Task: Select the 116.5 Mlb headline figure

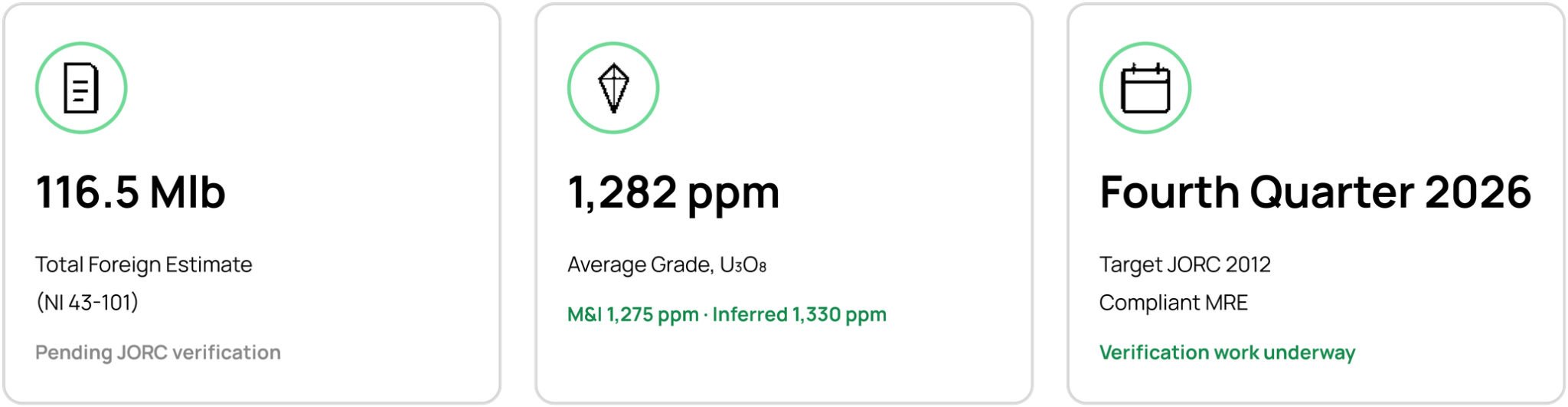Action: click(131, 192)
